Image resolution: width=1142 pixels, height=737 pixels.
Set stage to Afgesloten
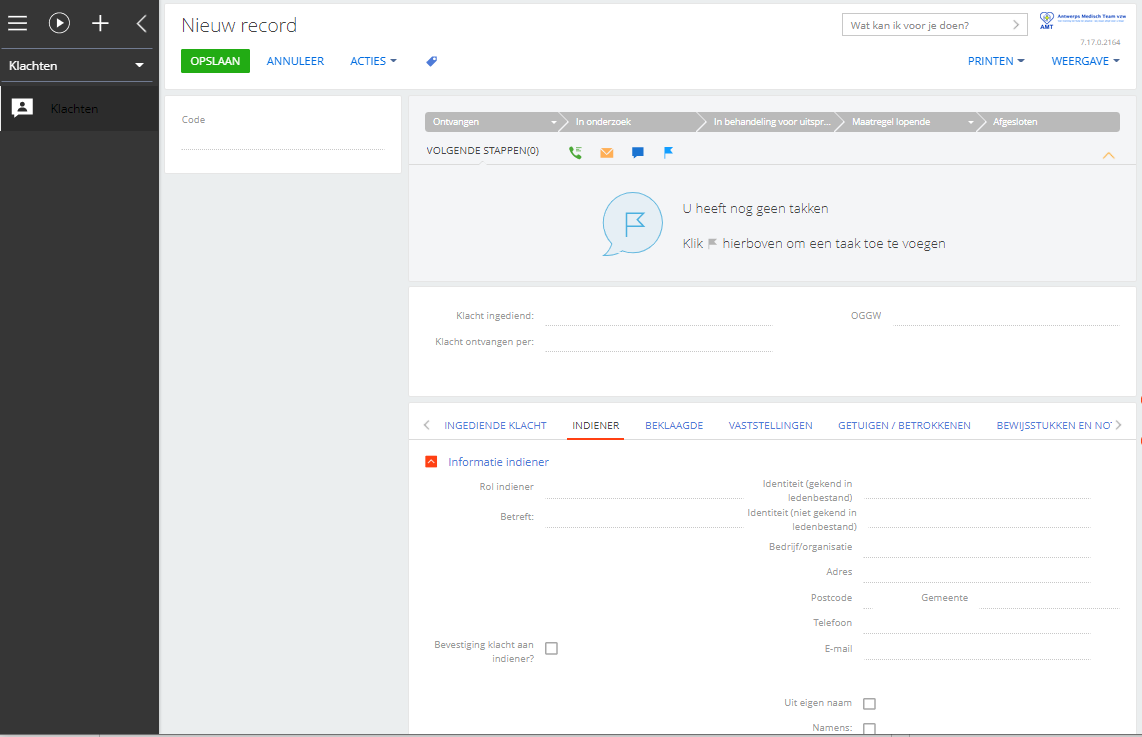[1049, 122]
